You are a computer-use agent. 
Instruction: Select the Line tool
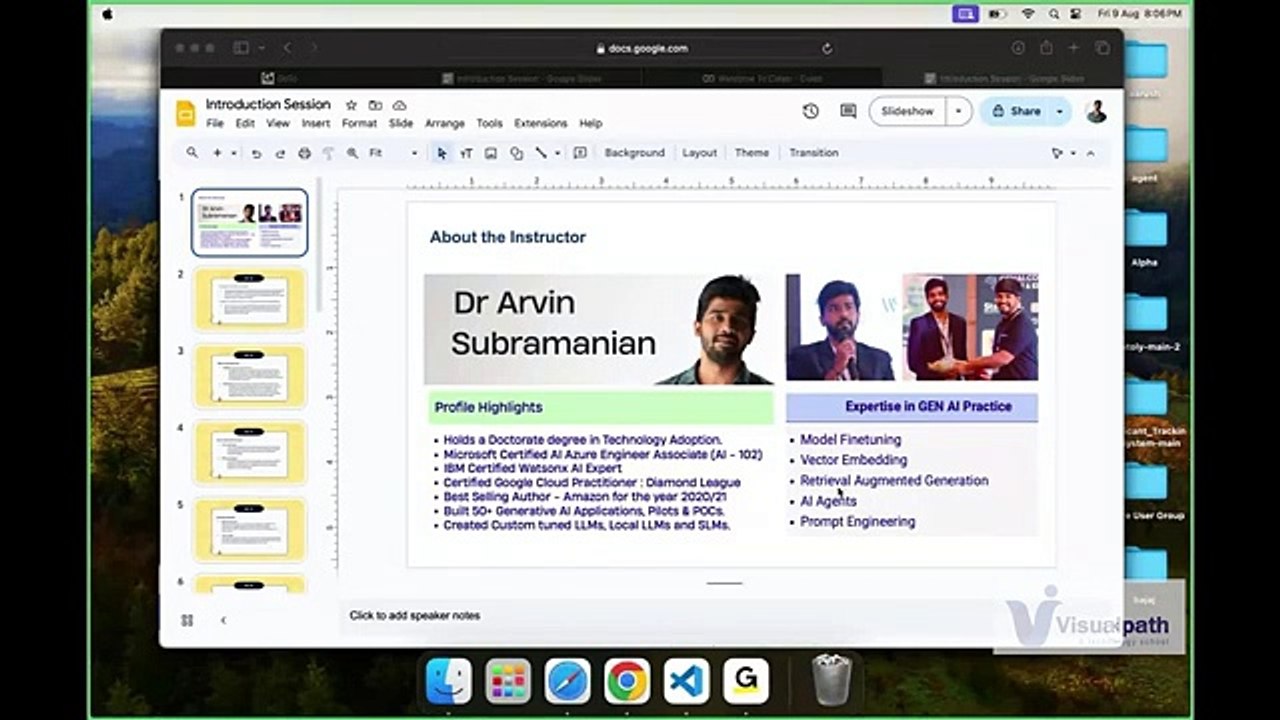click(x=541, y=153)
